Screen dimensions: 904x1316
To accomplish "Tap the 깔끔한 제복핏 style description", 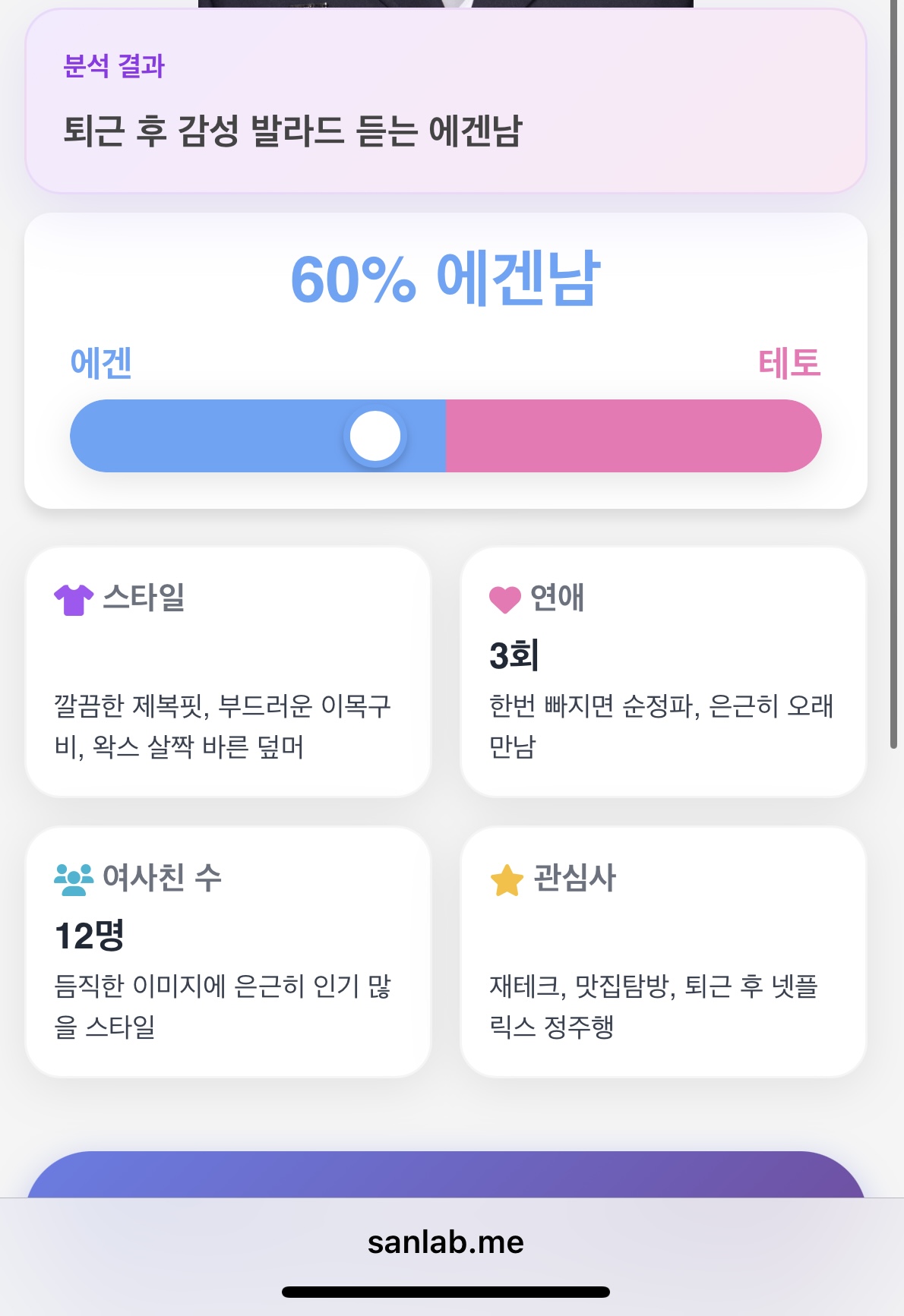I will click(x=222, y=726).
